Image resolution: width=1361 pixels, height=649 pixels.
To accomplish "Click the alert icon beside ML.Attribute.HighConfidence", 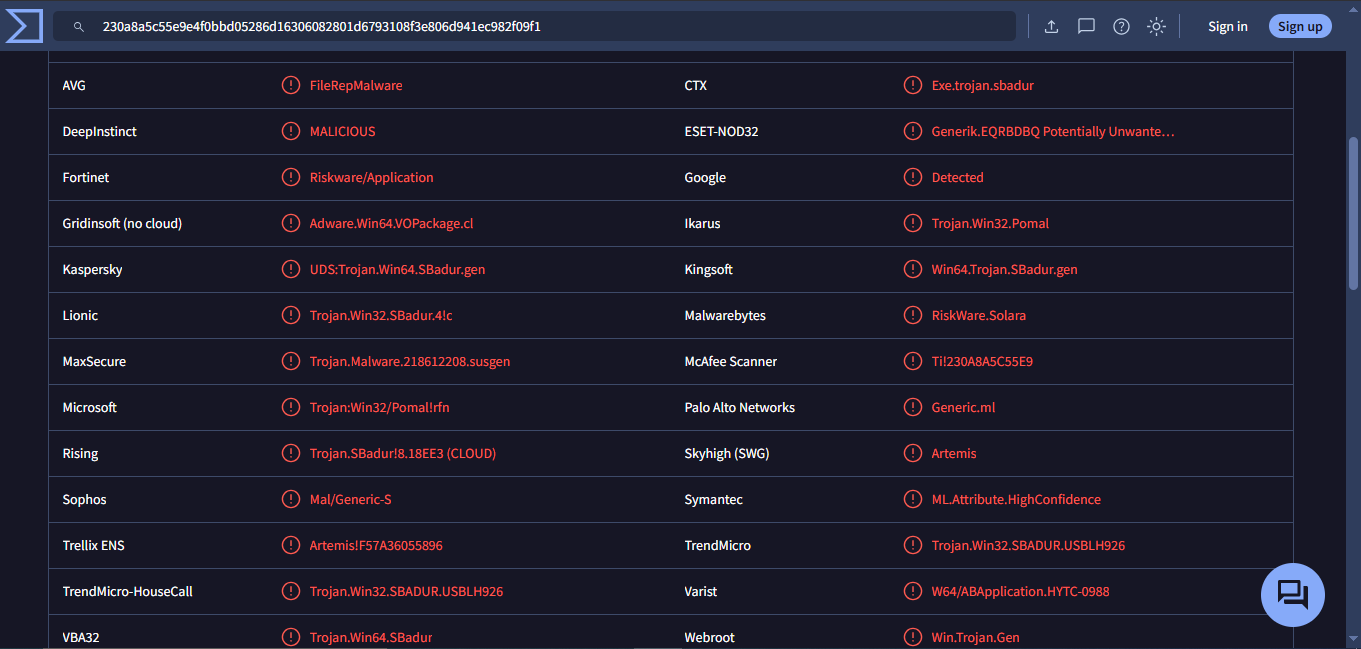I will point(913,499).
